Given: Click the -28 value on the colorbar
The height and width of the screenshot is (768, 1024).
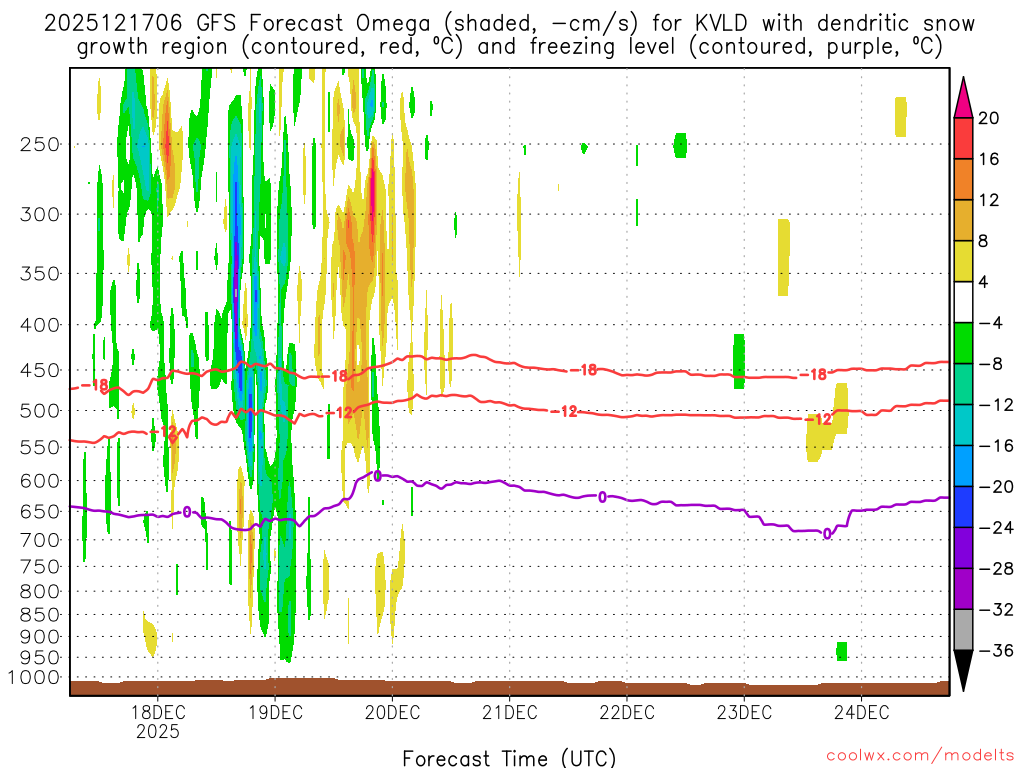Looking at the screenshot, I should [996, 568].
